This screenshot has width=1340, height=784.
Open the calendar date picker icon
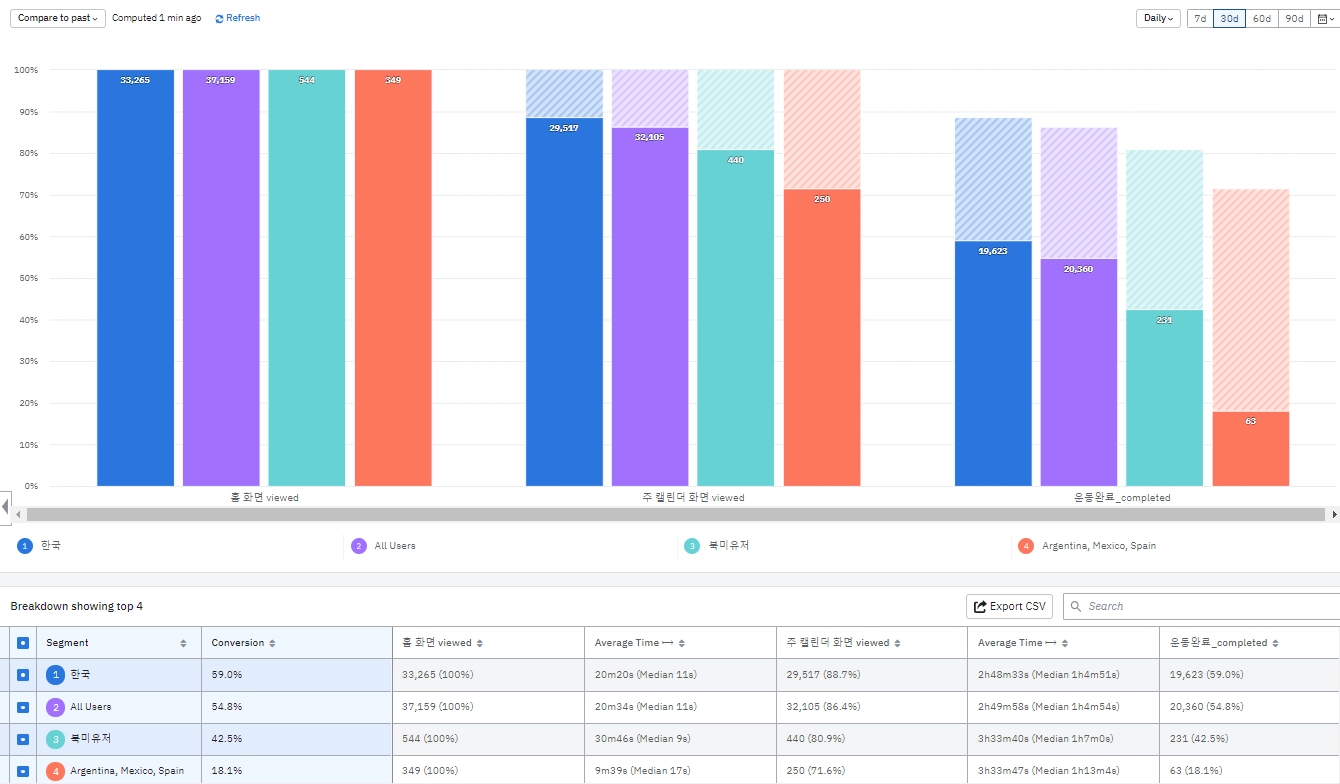coord(1324,18)
